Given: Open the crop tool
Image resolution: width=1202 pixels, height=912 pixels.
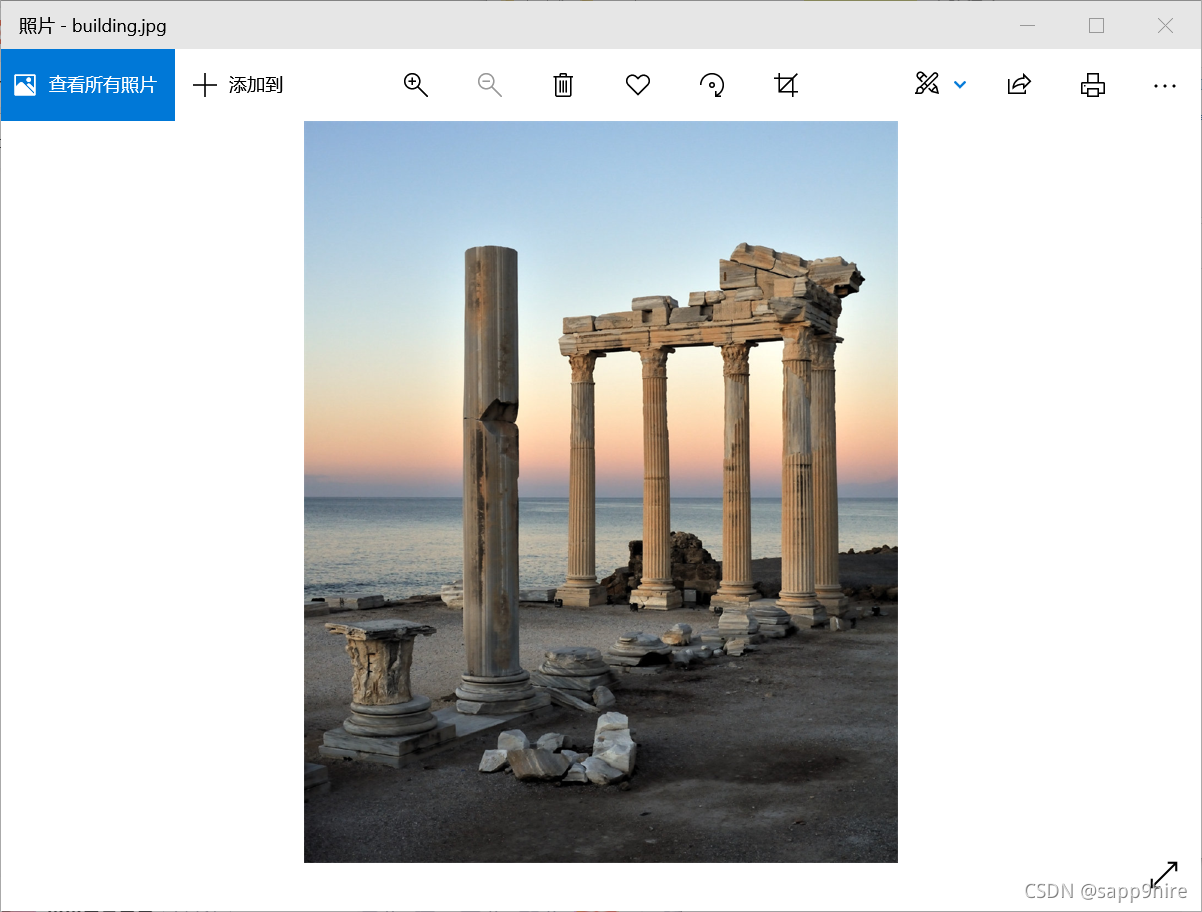Looking at the screenshot, I should point(787,85).
